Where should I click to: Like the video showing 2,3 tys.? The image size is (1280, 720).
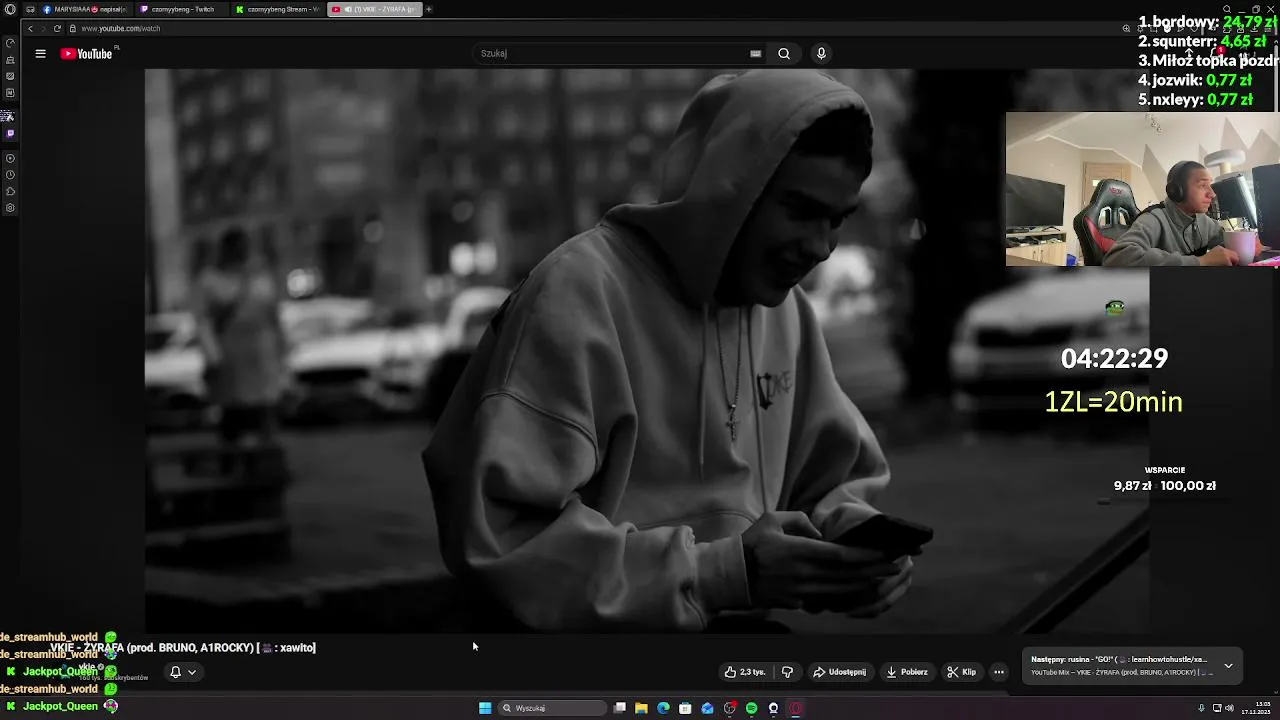tap(745, 672)
